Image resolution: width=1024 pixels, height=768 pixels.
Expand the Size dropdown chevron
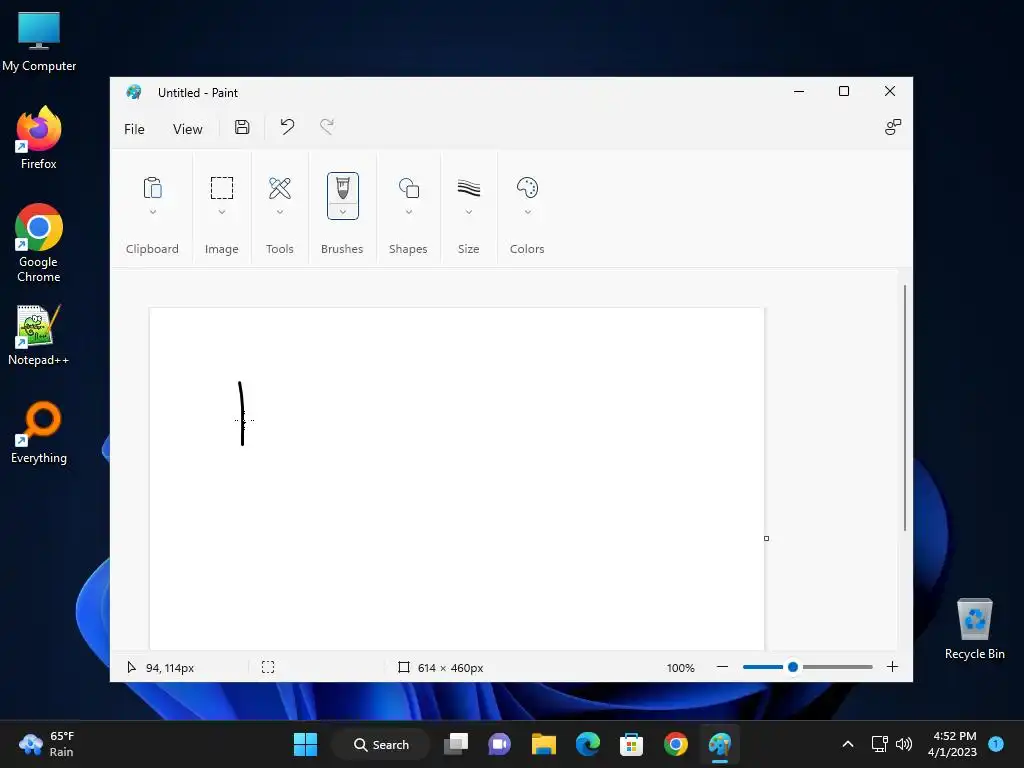469,212
